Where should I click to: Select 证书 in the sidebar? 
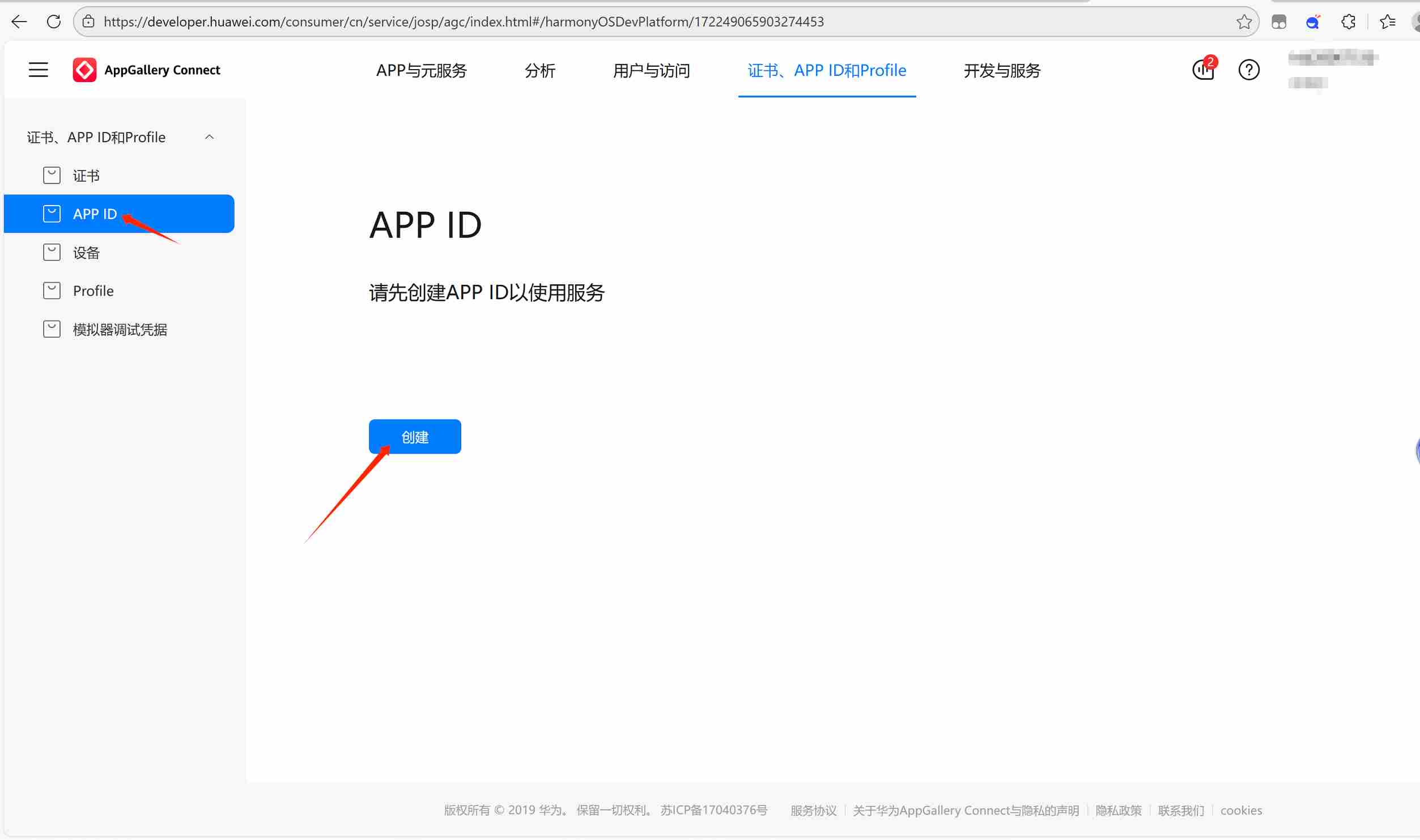click(86, 176)
